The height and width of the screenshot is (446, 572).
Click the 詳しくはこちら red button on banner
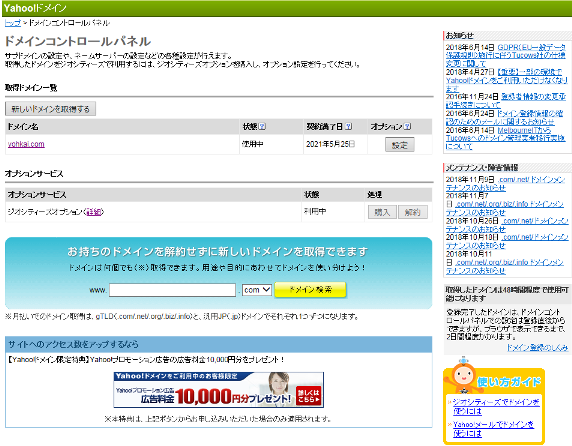tap(309, 396)
